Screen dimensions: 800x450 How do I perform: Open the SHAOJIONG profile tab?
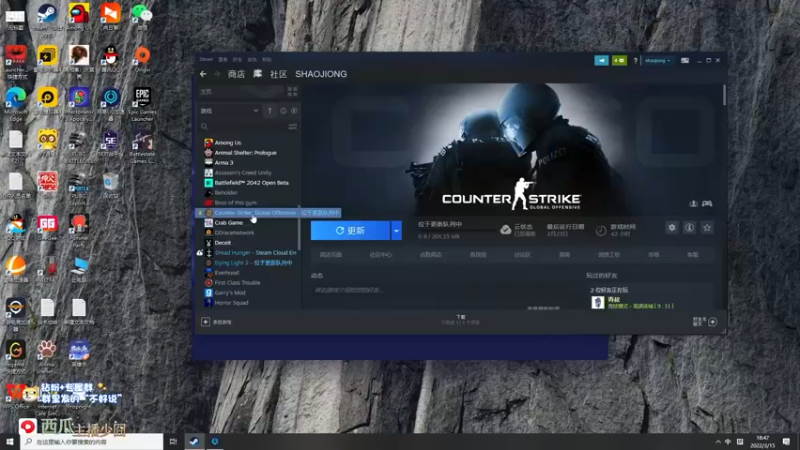321,74
